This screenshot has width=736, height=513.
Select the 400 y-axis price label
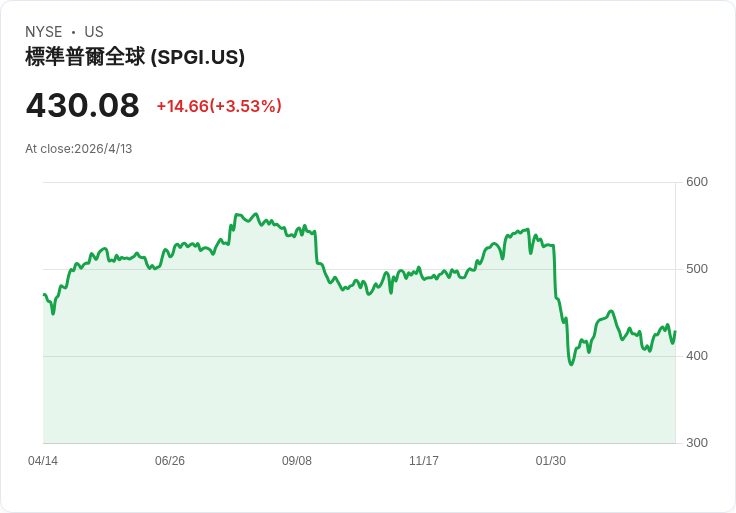tap(697, 356)
